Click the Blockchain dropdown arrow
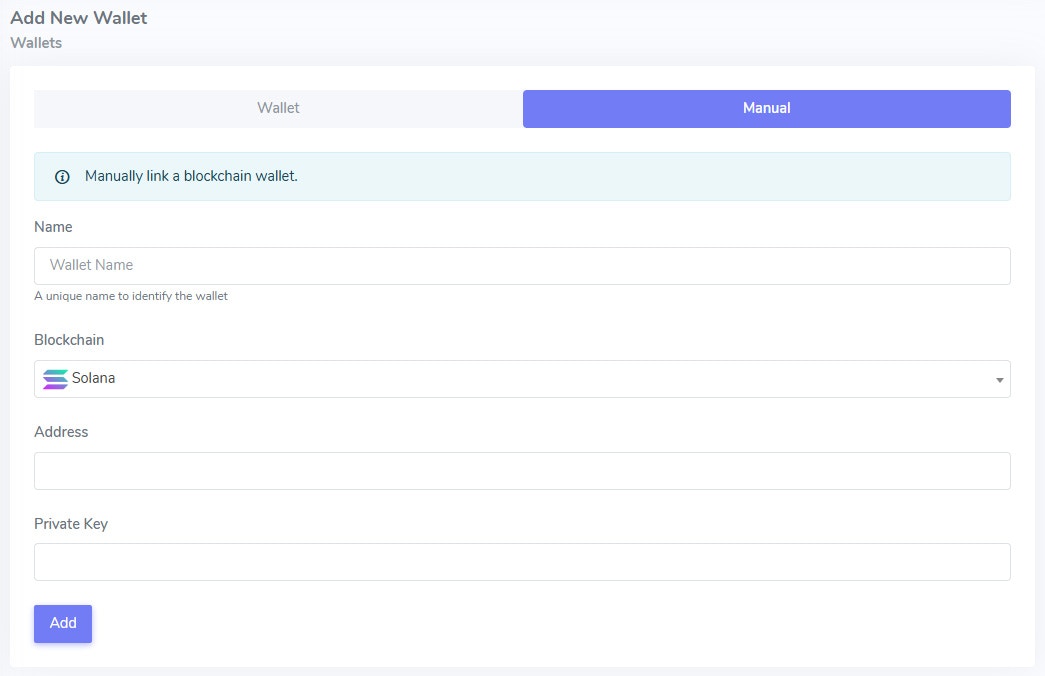This screenshot has height=676, width=1045. click(x=999, y=380)
